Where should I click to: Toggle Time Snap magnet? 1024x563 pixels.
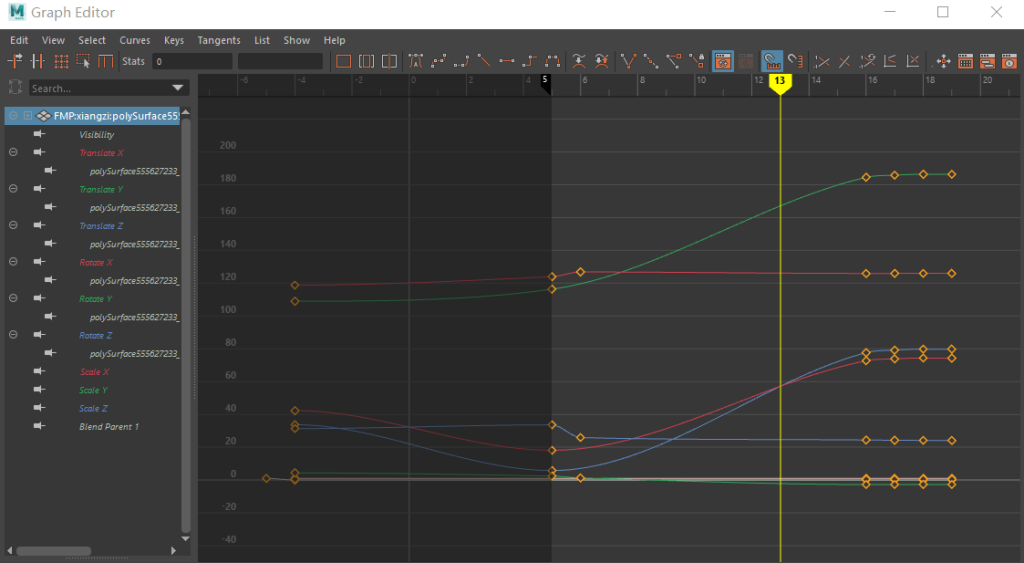point(772,61)
